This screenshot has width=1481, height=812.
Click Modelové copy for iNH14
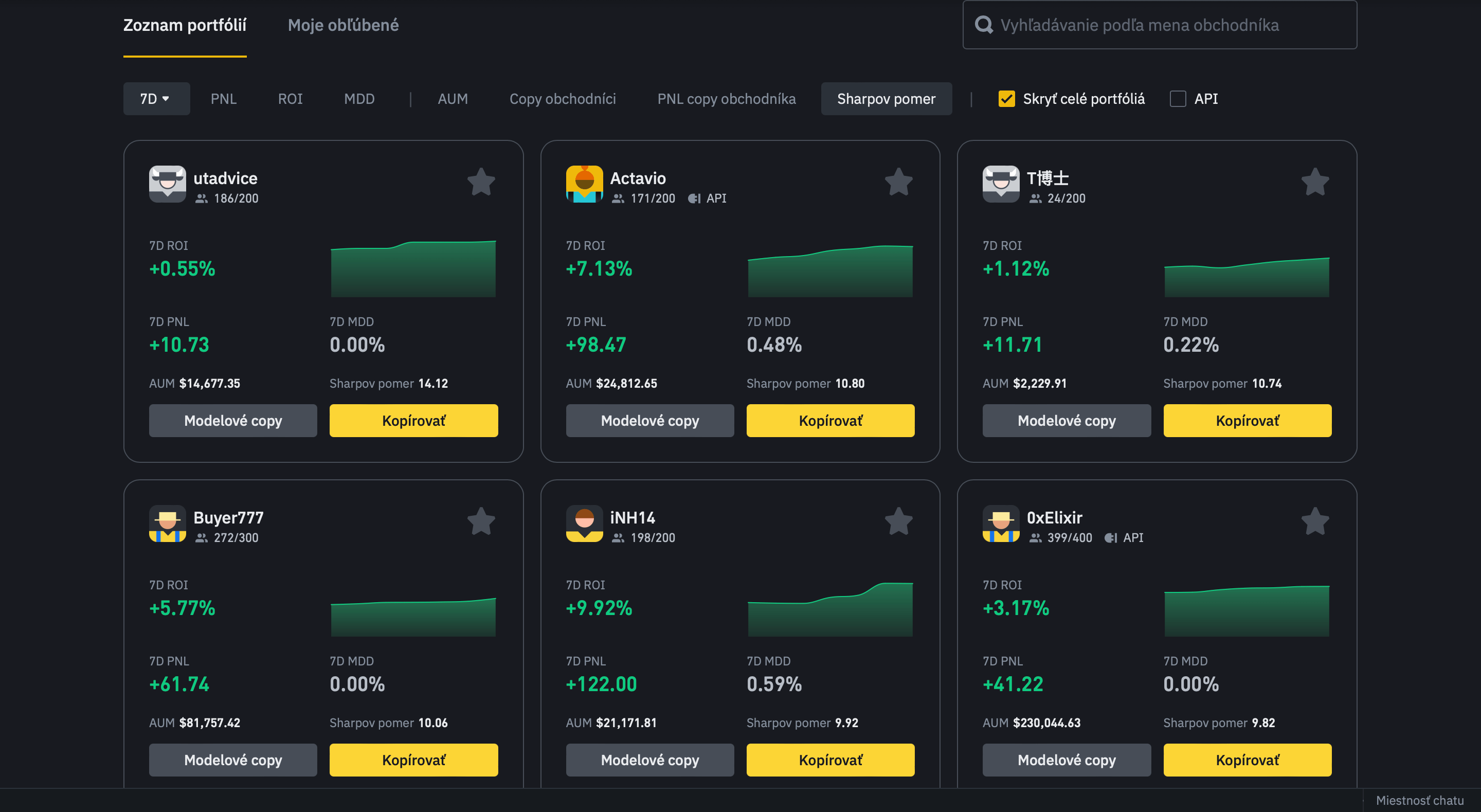pos(649,760)
